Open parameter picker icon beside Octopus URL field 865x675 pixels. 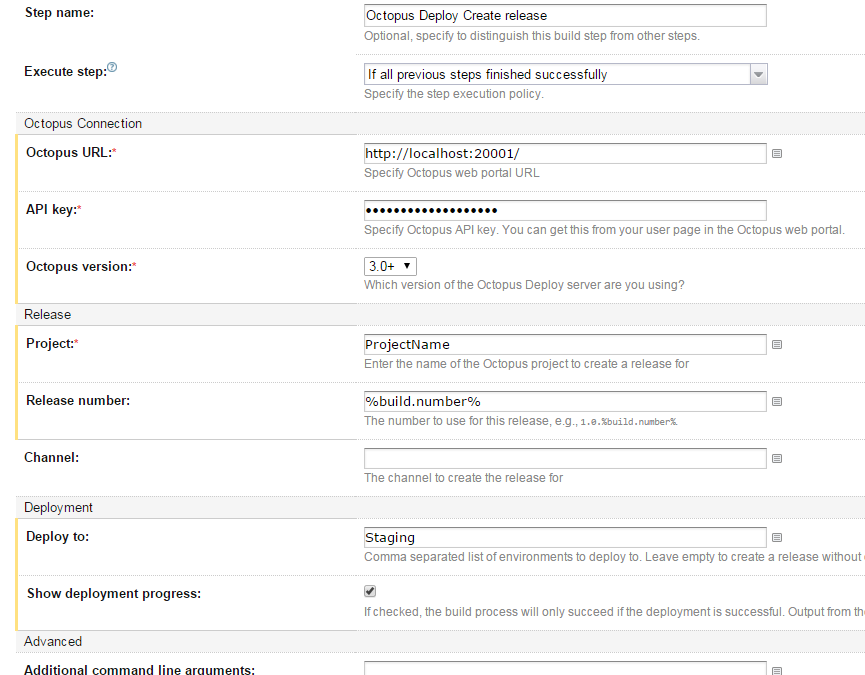pos(777,154)
